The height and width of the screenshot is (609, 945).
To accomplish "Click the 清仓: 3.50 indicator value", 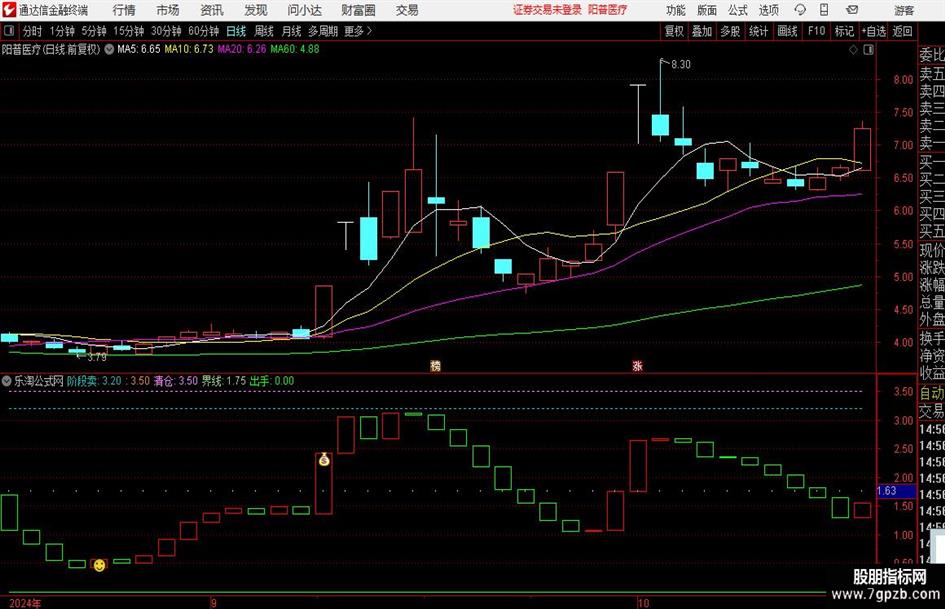I will [x=175, y=381].
